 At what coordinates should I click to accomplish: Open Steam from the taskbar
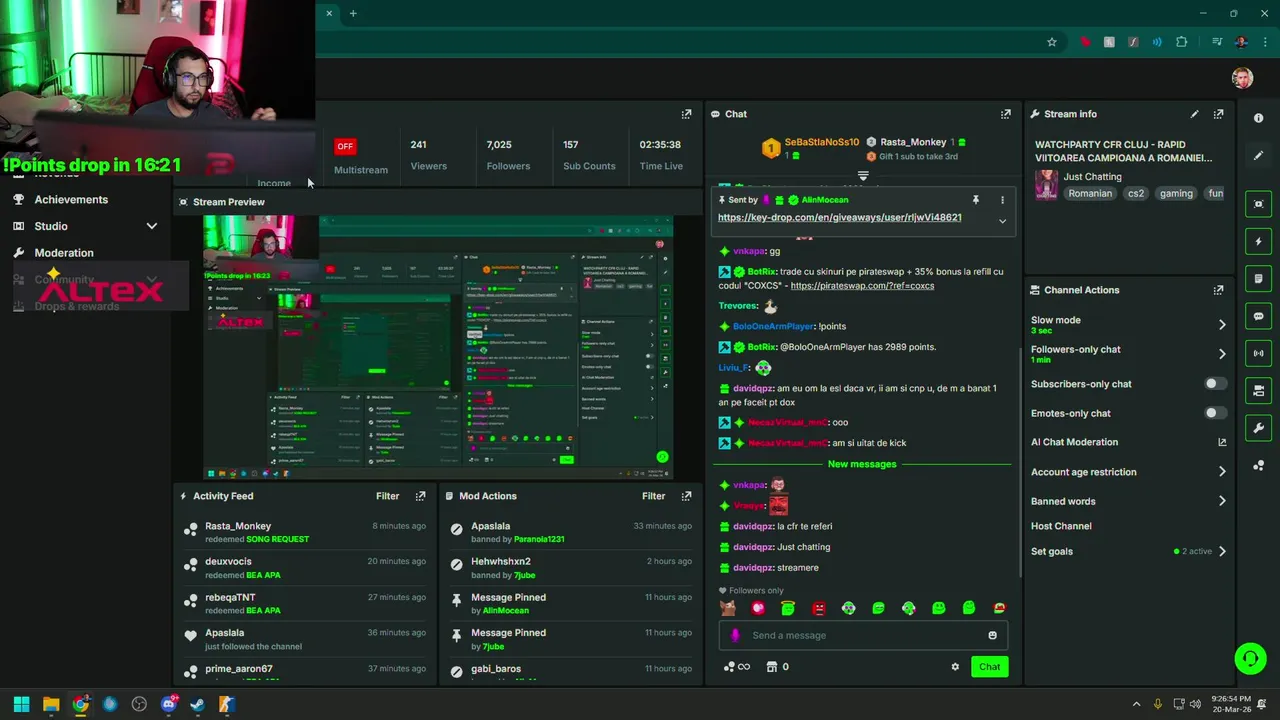[x=197, y=704]
